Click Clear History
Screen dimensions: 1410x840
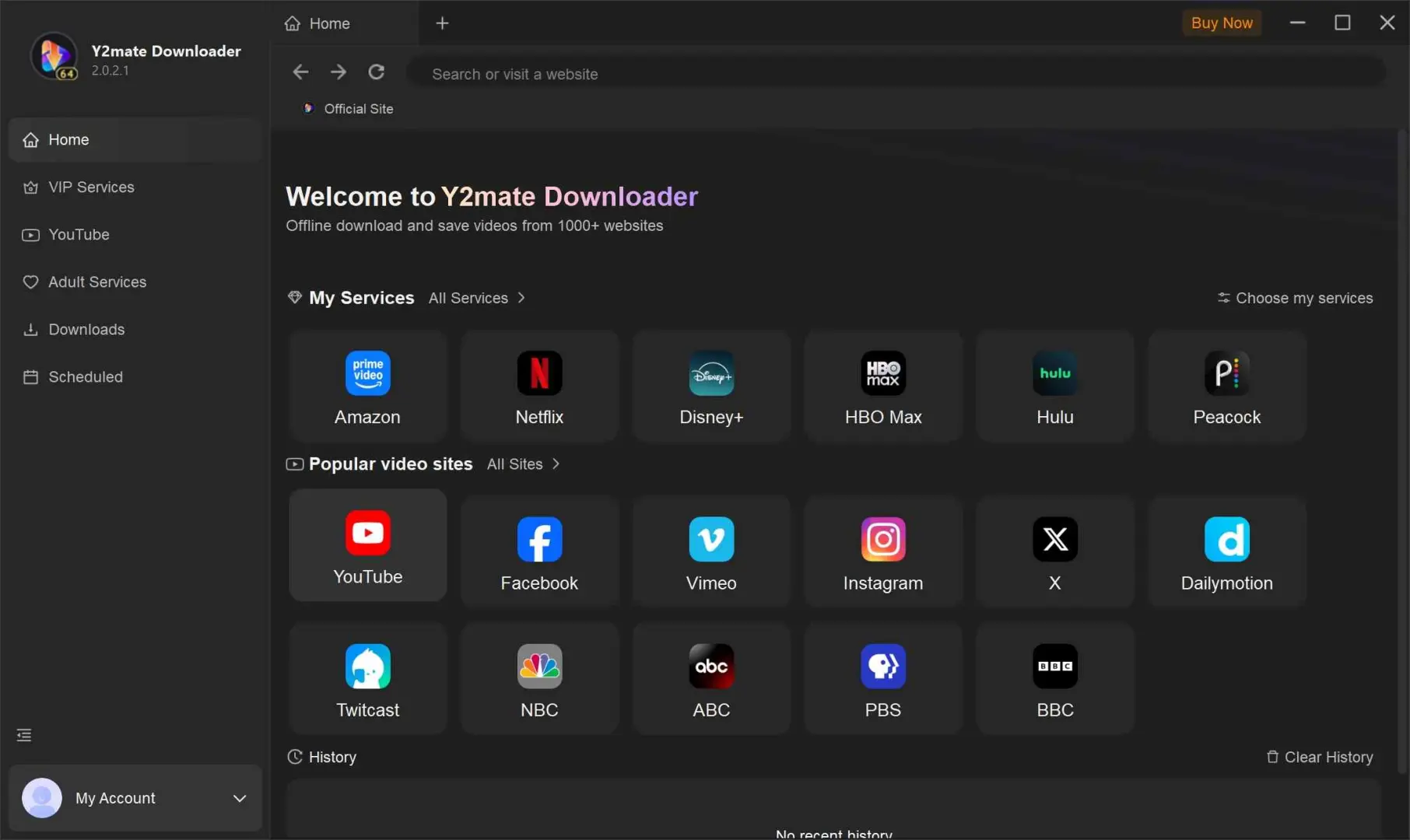pyautogui.click(x=1320, y=758)
